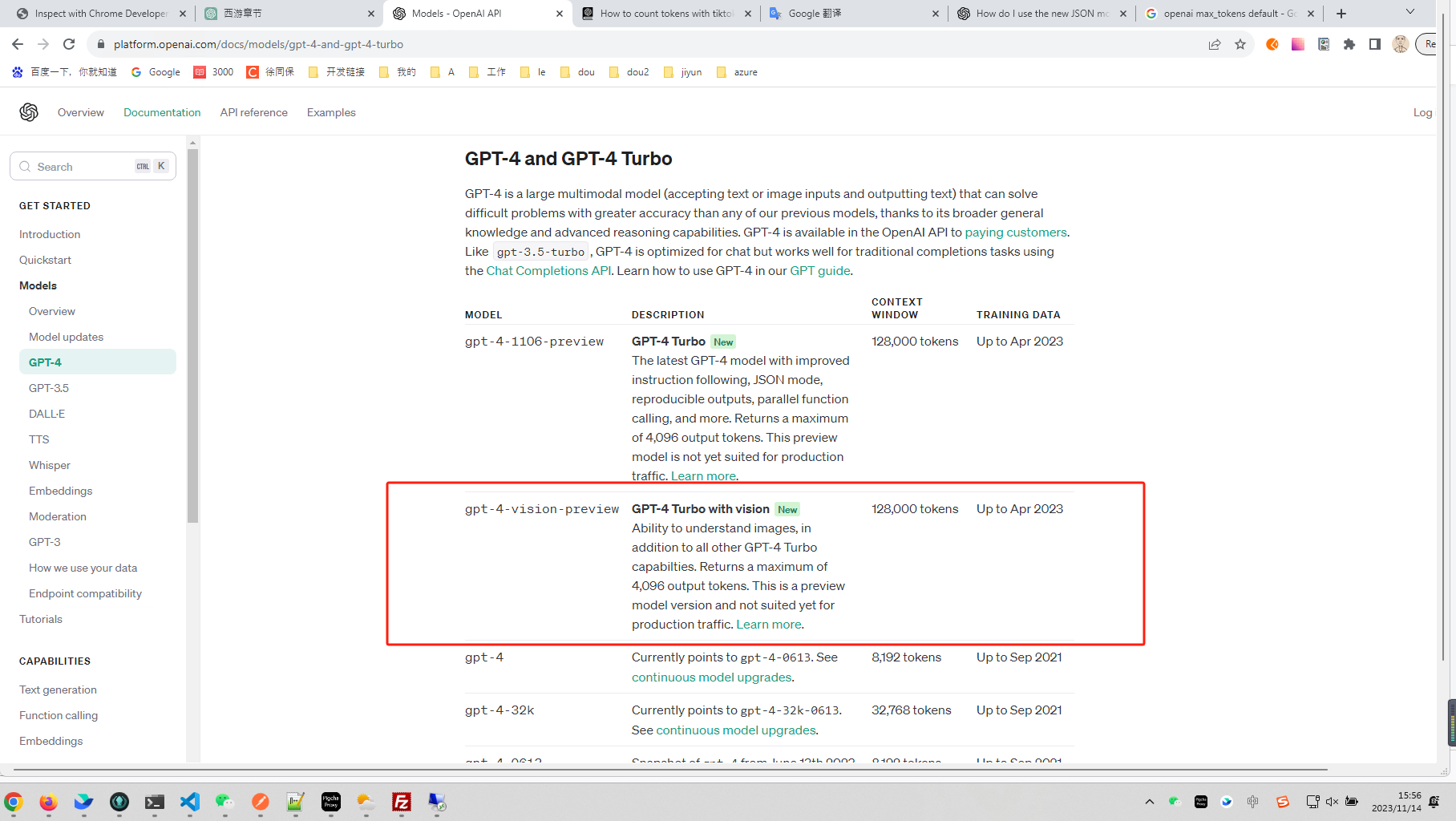Screen dimensions: 1456x821
Task: Open Examples in the top navigation
Action: coord(331,112)
